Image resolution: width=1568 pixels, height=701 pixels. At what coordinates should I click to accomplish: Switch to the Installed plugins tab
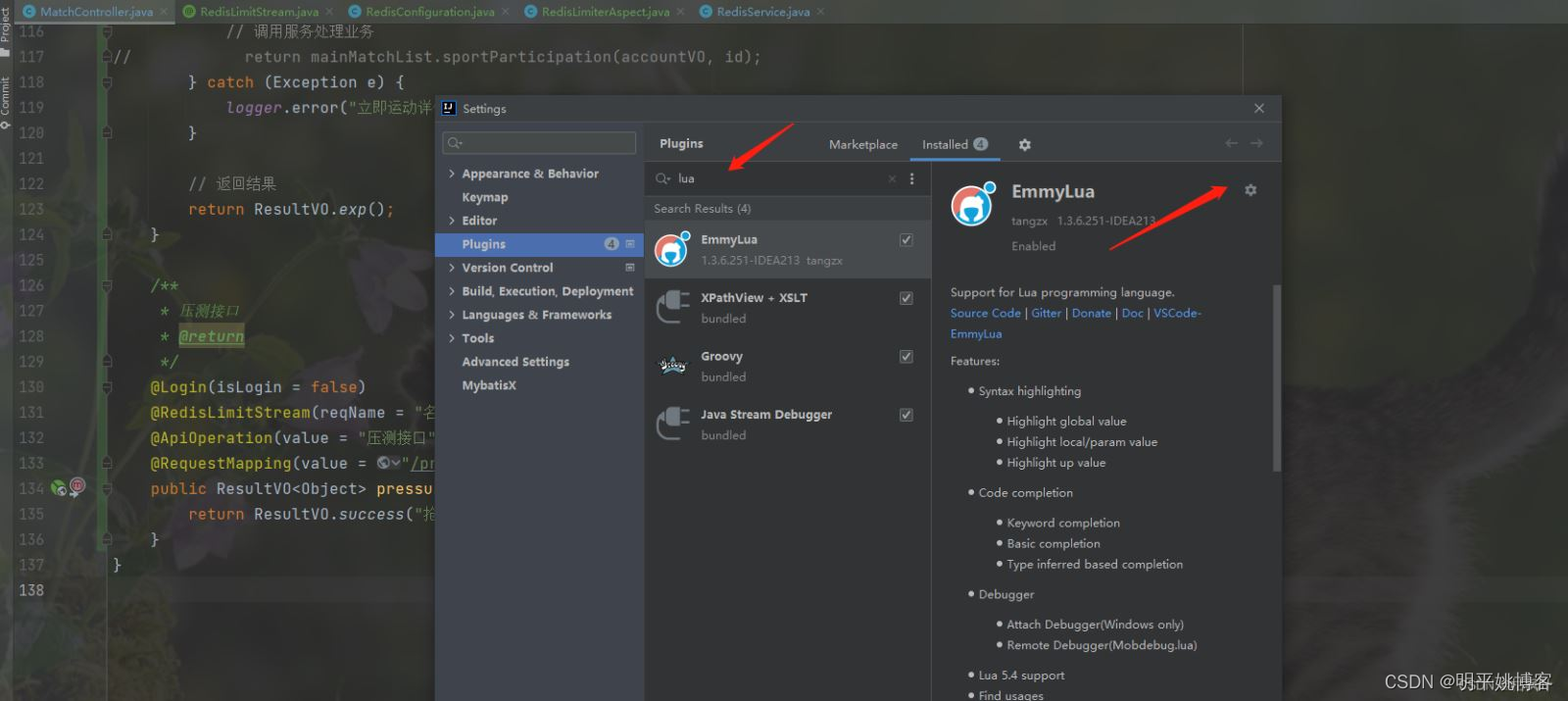[x=955, y=144]
